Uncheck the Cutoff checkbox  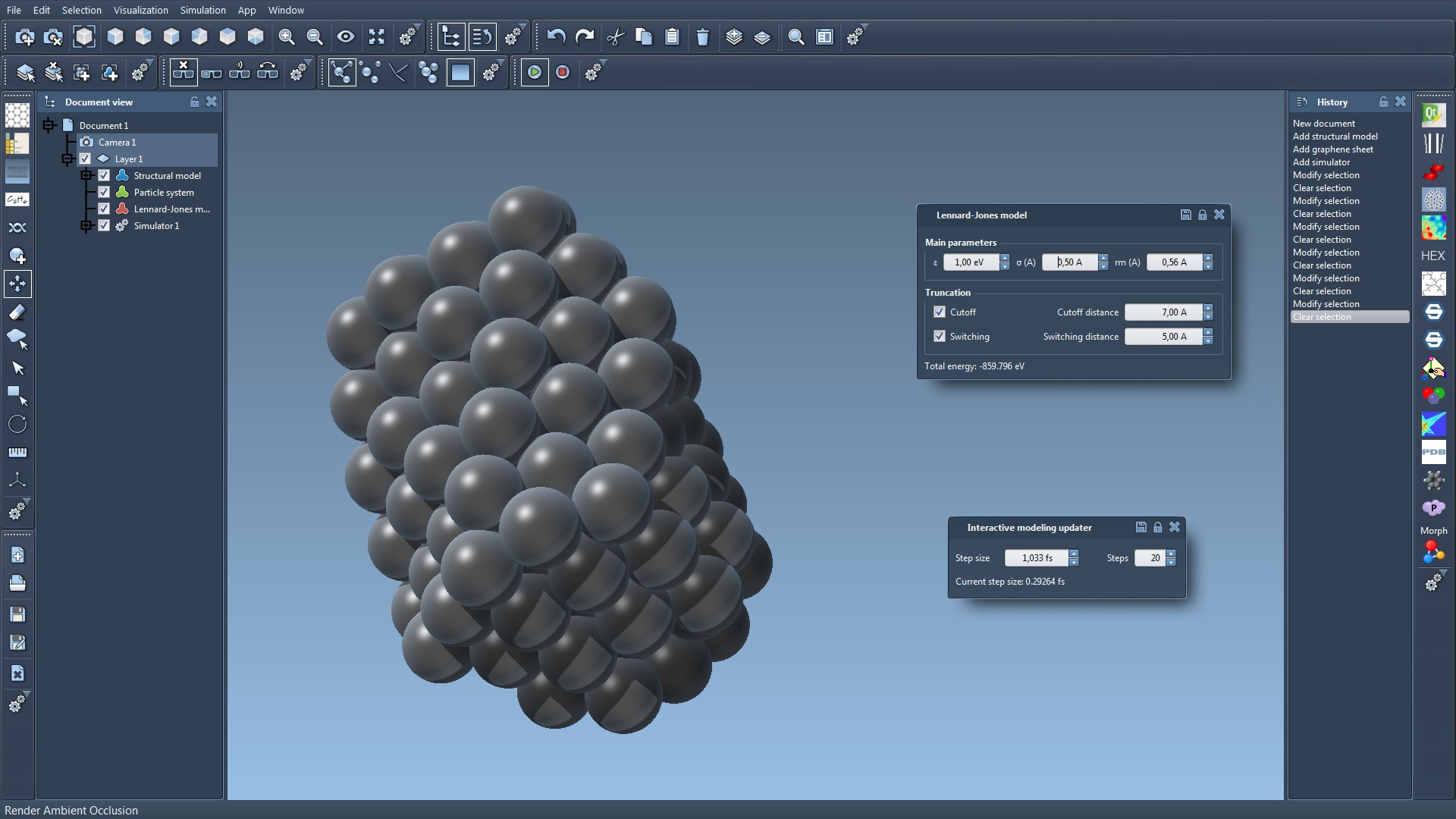[x=940, y=312]
